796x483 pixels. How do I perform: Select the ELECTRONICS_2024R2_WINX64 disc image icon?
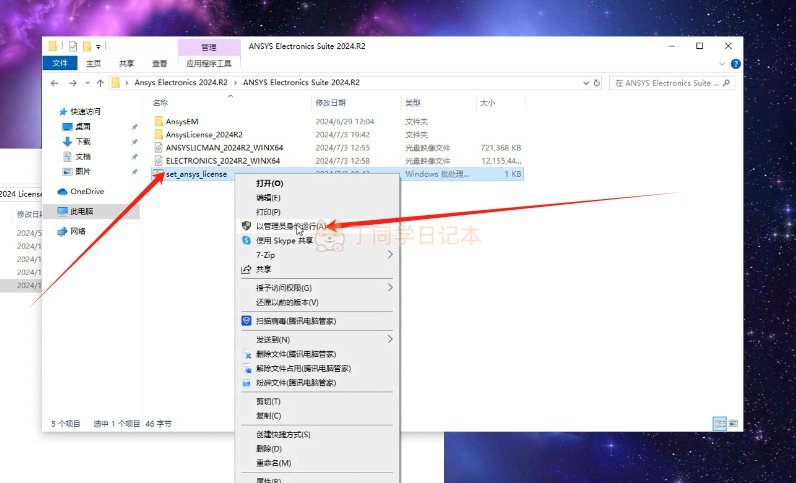tap(158, 160)
